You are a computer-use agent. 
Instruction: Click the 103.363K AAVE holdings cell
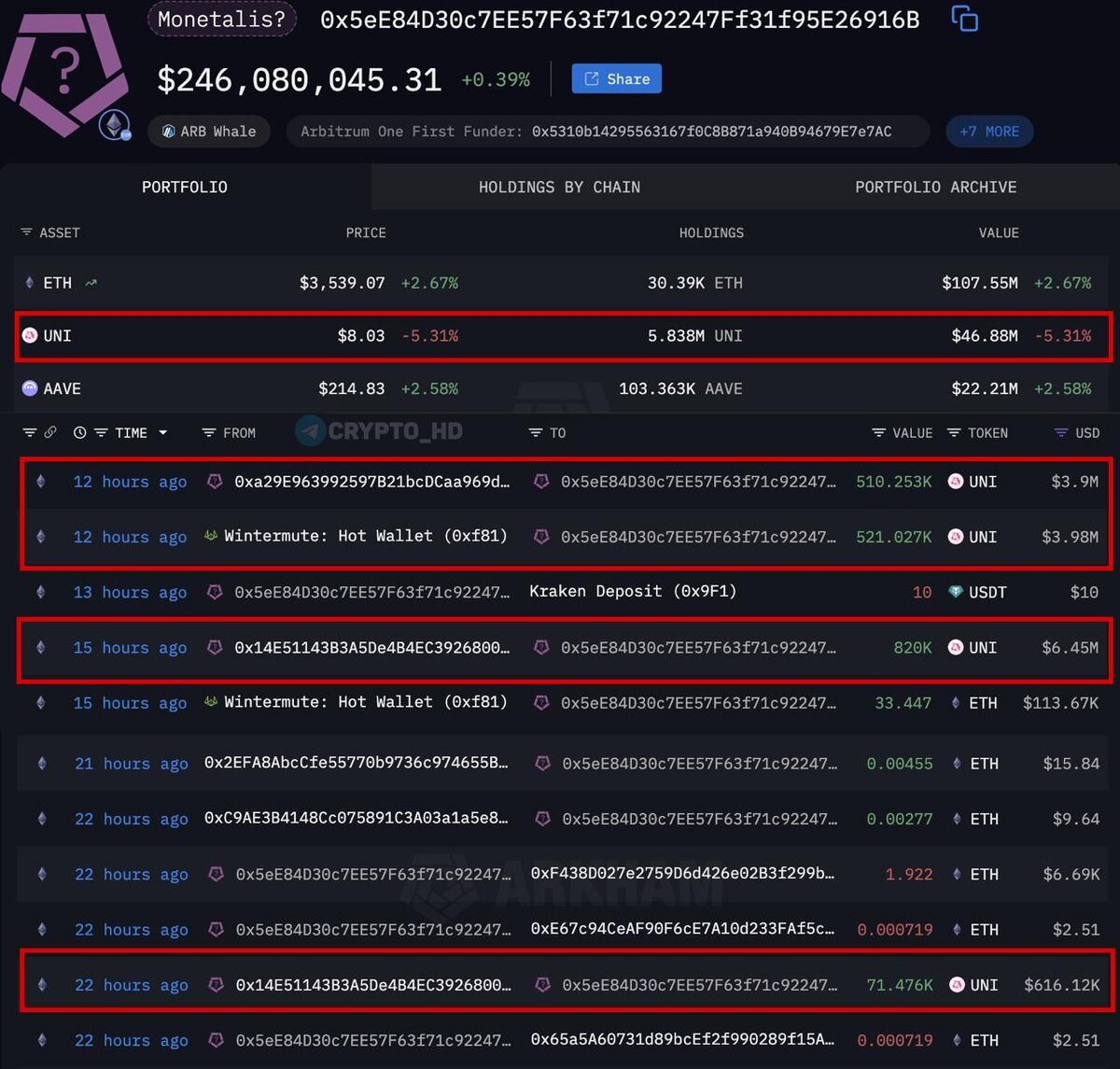pos(680,388)
